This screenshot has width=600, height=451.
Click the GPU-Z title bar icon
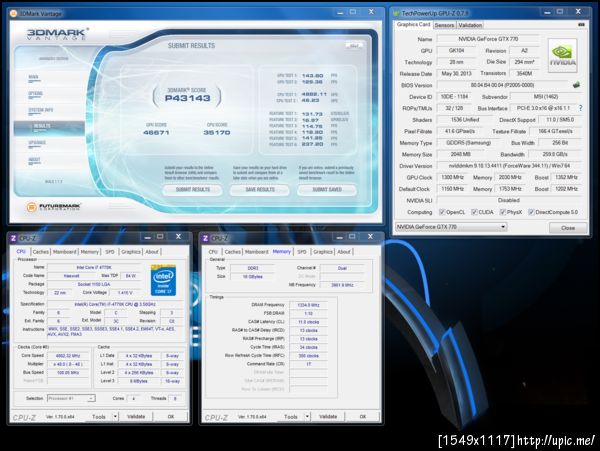pos(396,13)
